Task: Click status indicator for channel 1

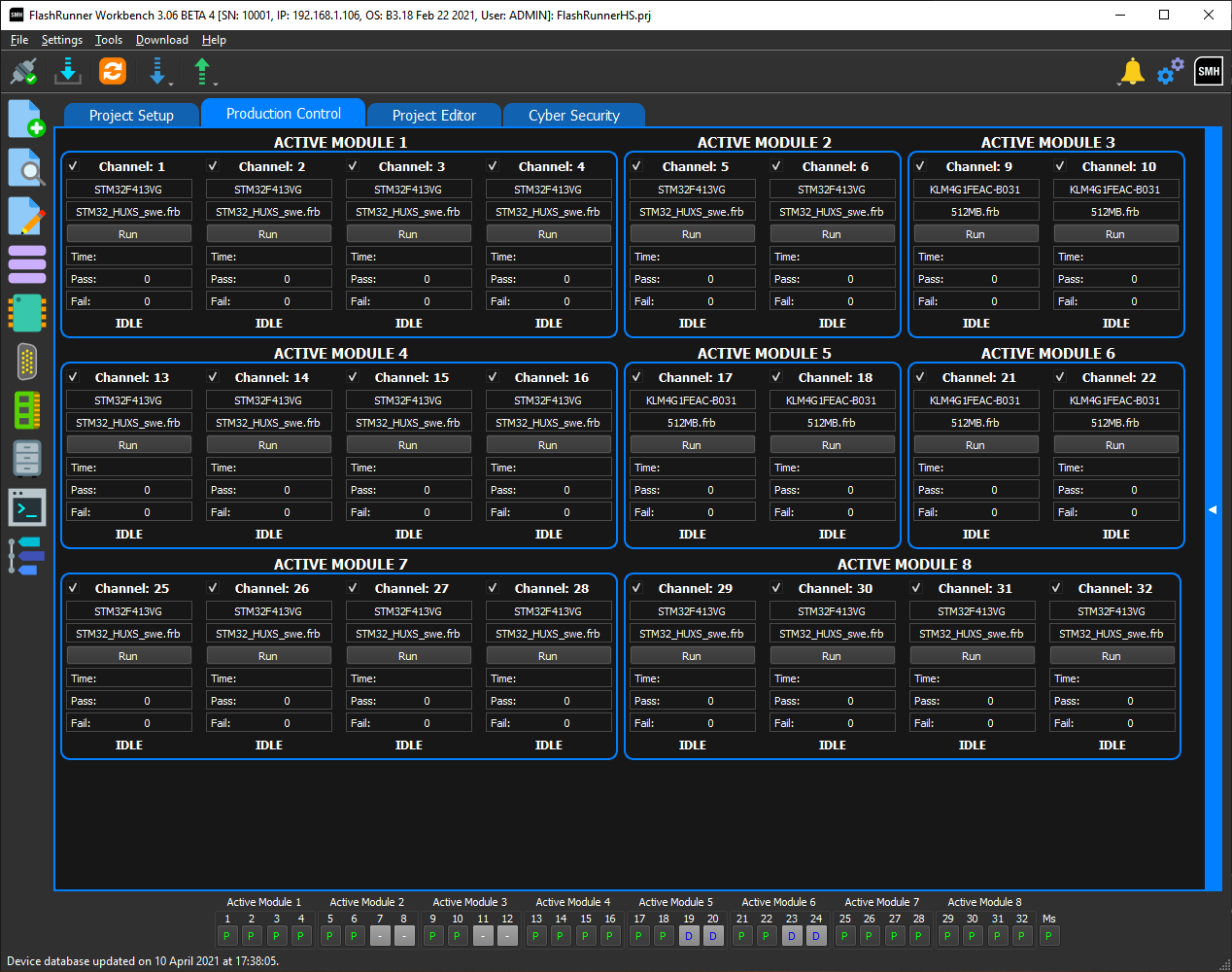Action: [x=227, y=936]
